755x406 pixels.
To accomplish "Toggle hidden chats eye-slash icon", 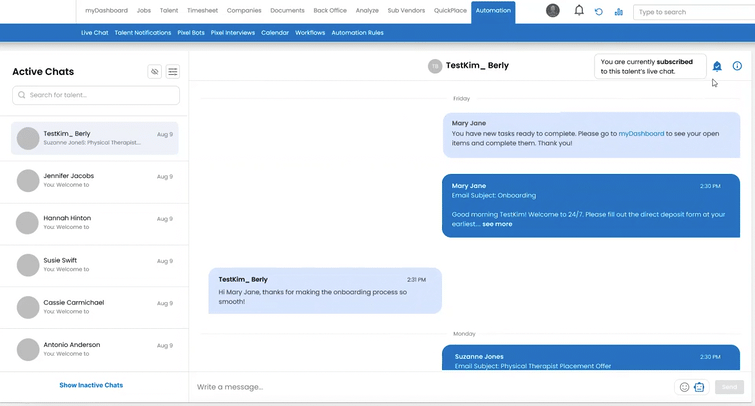I will pyautogui.click(x=155, y=72).
